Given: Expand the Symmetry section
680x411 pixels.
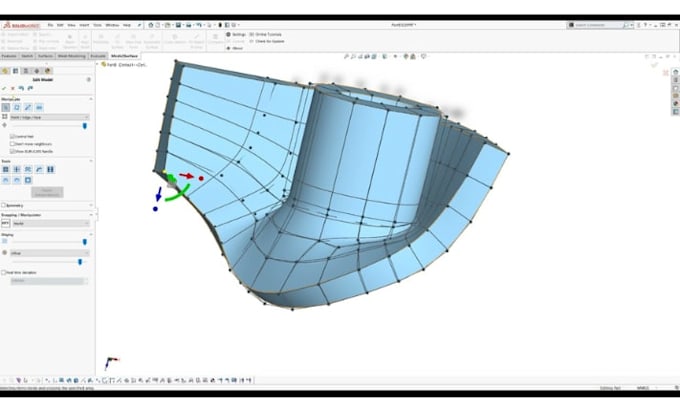Looking at the screenshot, I should point(91,206).
